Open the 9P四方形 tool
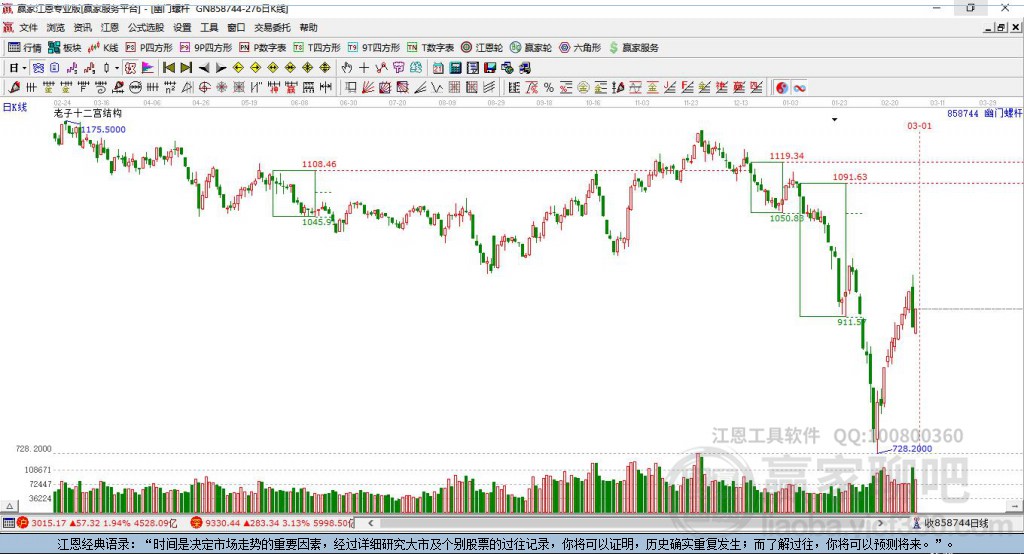This screenshot has height=554, width=1024. [206, 48]
